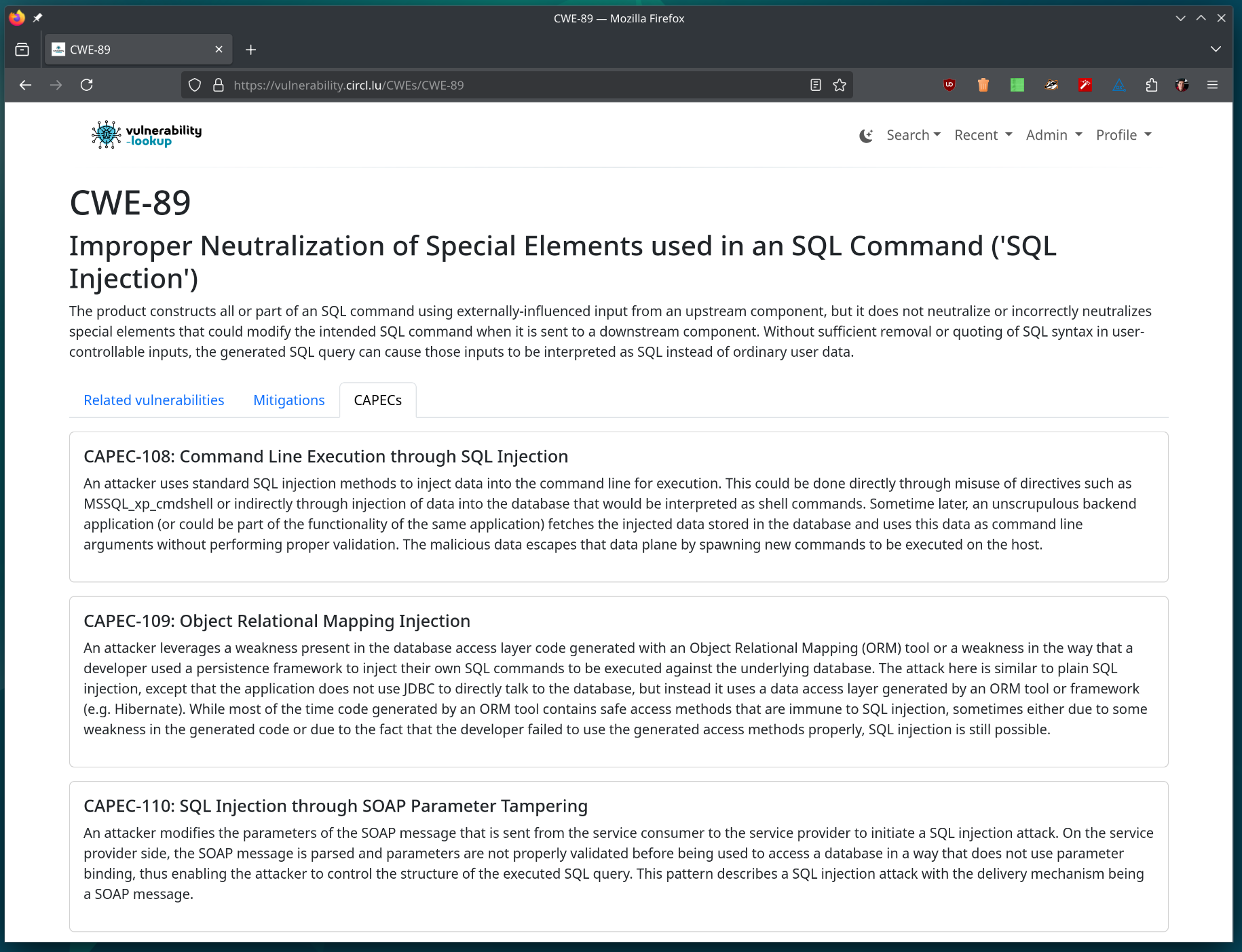Click the padlock site security icon
The width and height of the screenshot is (1242, 952).
point(218,85)
